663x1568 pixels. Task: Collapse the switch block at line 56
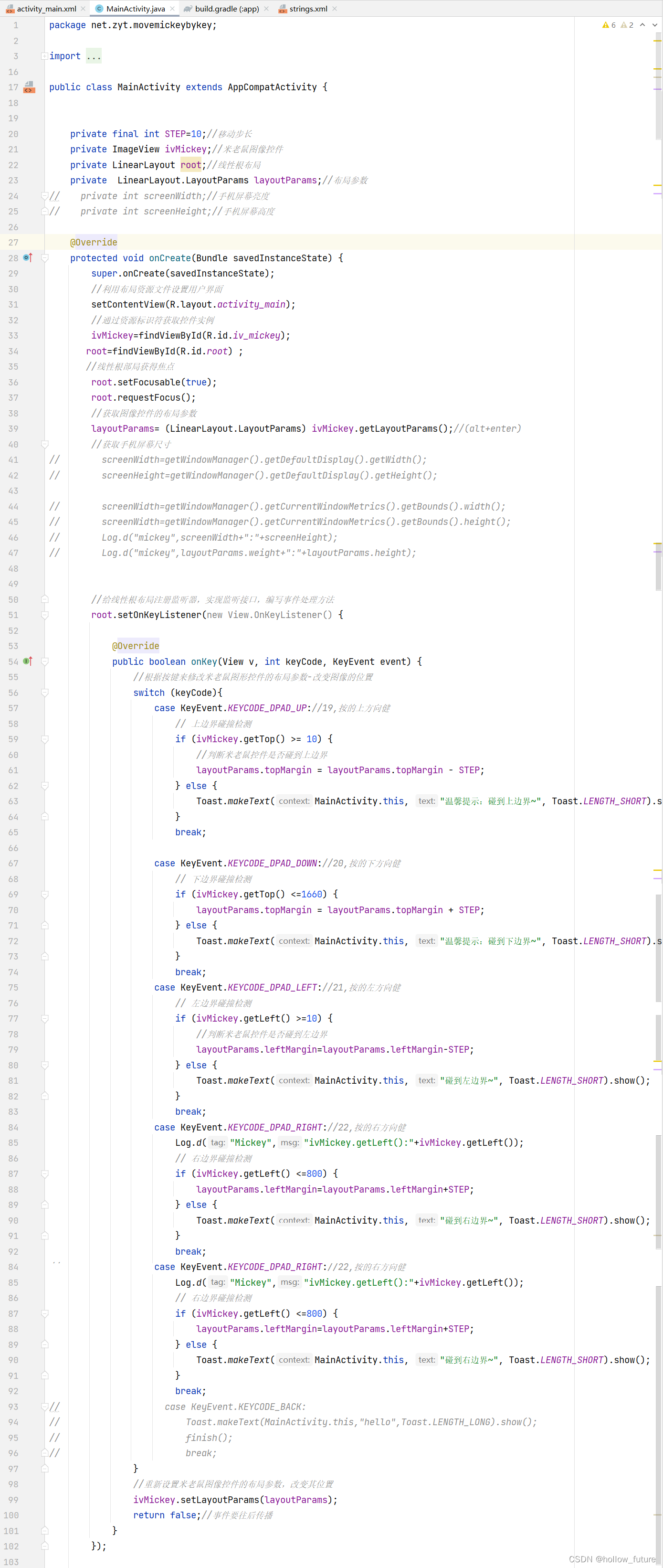pos(44,693)
